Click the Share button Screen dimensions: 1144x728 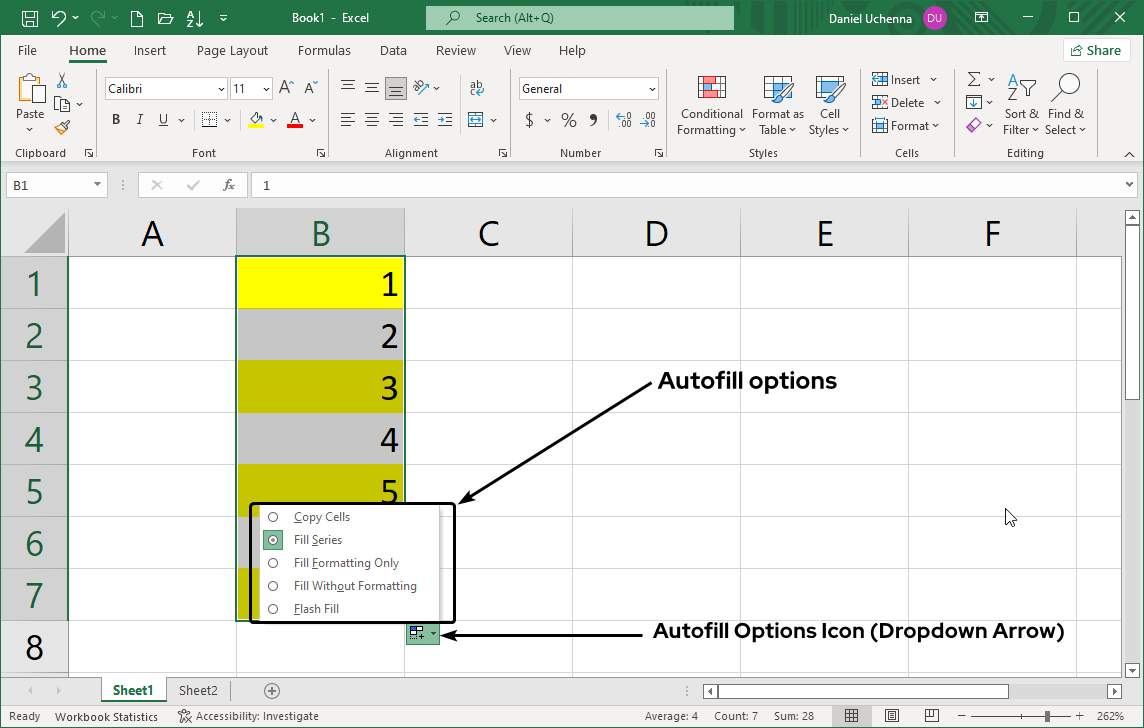(1096, 51)
